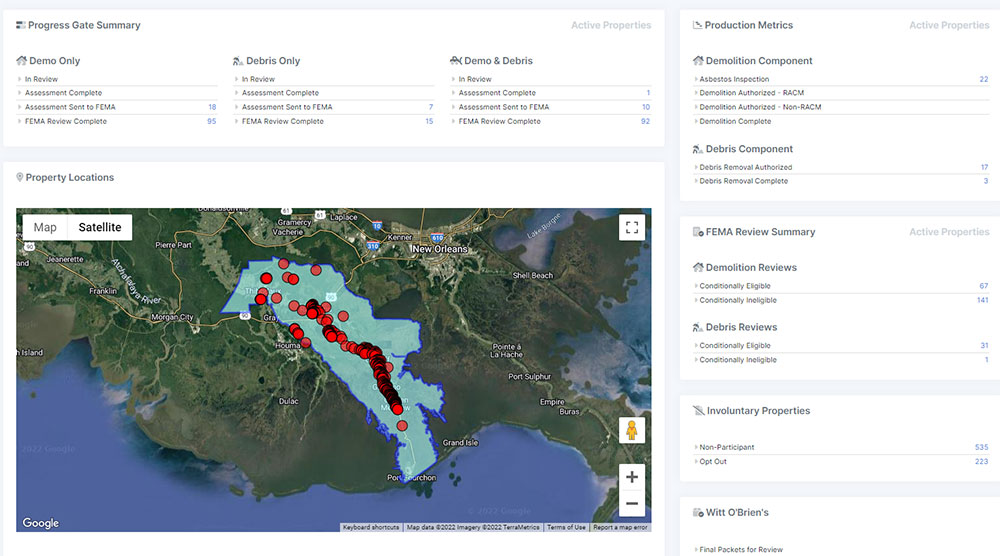Click the red property marker near Grand Isle
This screenshot has height=556, width=1000.
coord(402,425)
